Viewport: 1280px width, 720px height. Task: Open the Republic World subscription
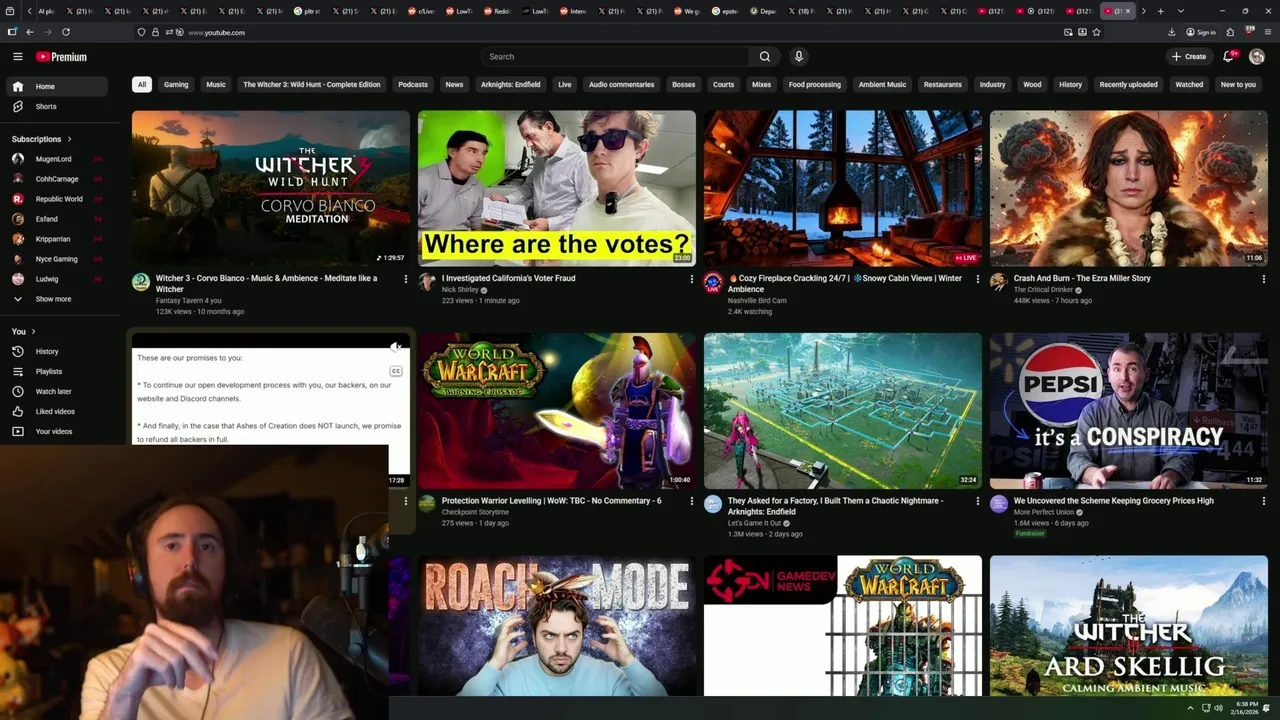point(59,199)
